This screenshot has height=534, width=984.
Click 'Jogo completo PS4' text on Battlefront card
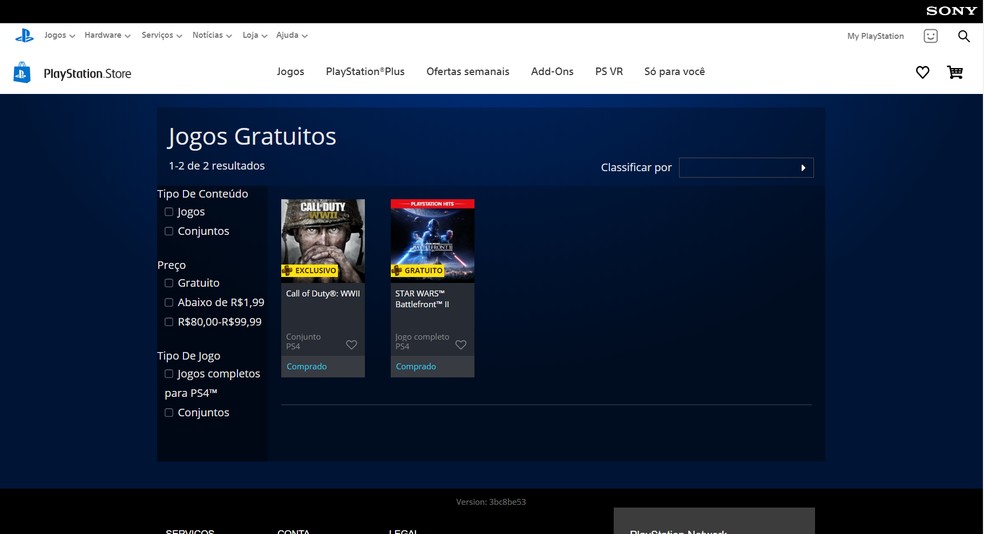(x=422, y=341)
